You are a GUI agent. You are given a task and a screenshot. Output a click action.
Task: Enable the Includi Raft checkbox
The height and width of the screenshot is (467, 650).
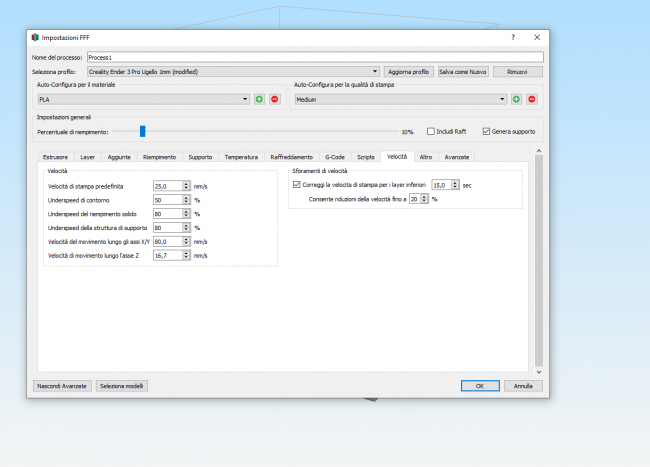[432, 131]
